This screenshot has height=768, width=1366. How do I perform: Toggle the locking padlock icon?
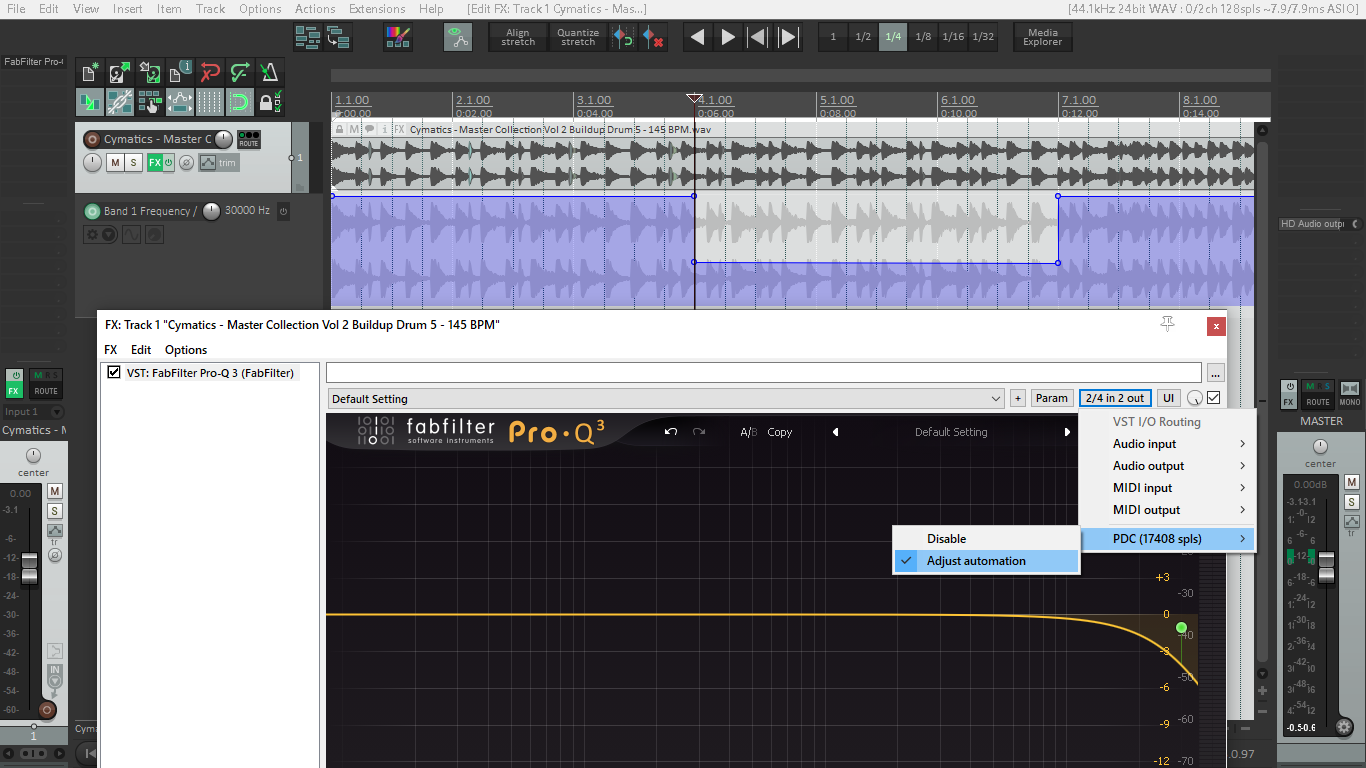(x=270, y=102)
